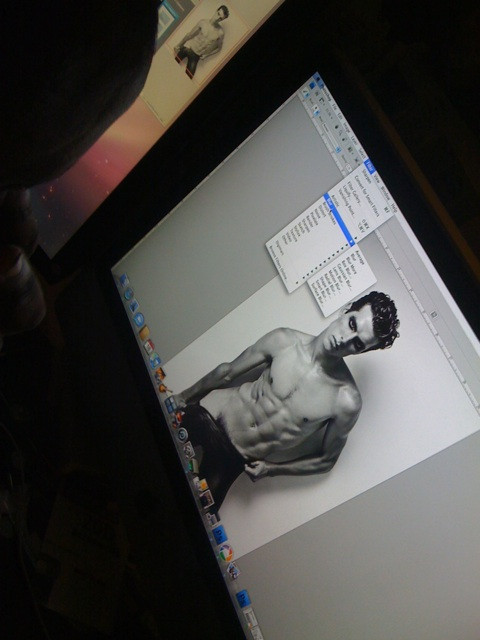Open the blue bird Twitter icon in Dock
The image size is (480, 640).
(x=139, y=320)
